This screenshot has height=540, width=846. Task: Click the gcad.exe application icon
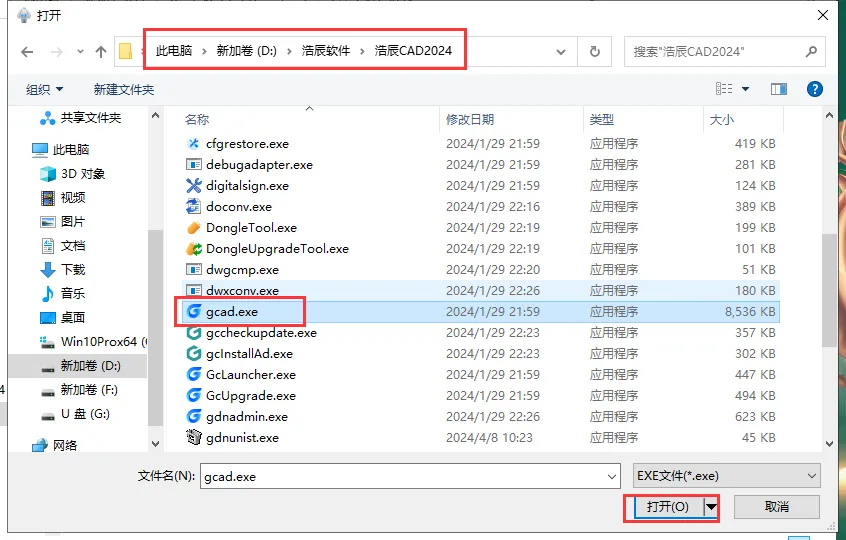click(193, 312)
